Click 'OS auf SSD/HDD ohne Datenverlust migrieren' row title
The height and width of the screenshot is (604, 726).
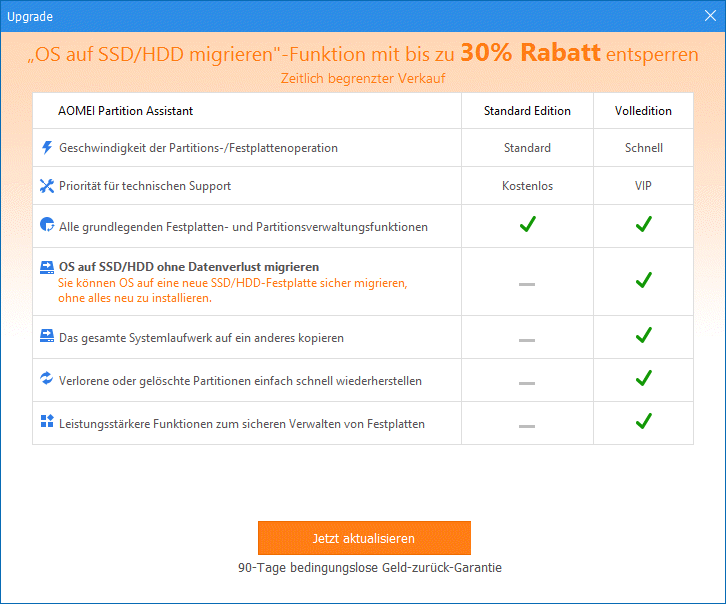189,267
